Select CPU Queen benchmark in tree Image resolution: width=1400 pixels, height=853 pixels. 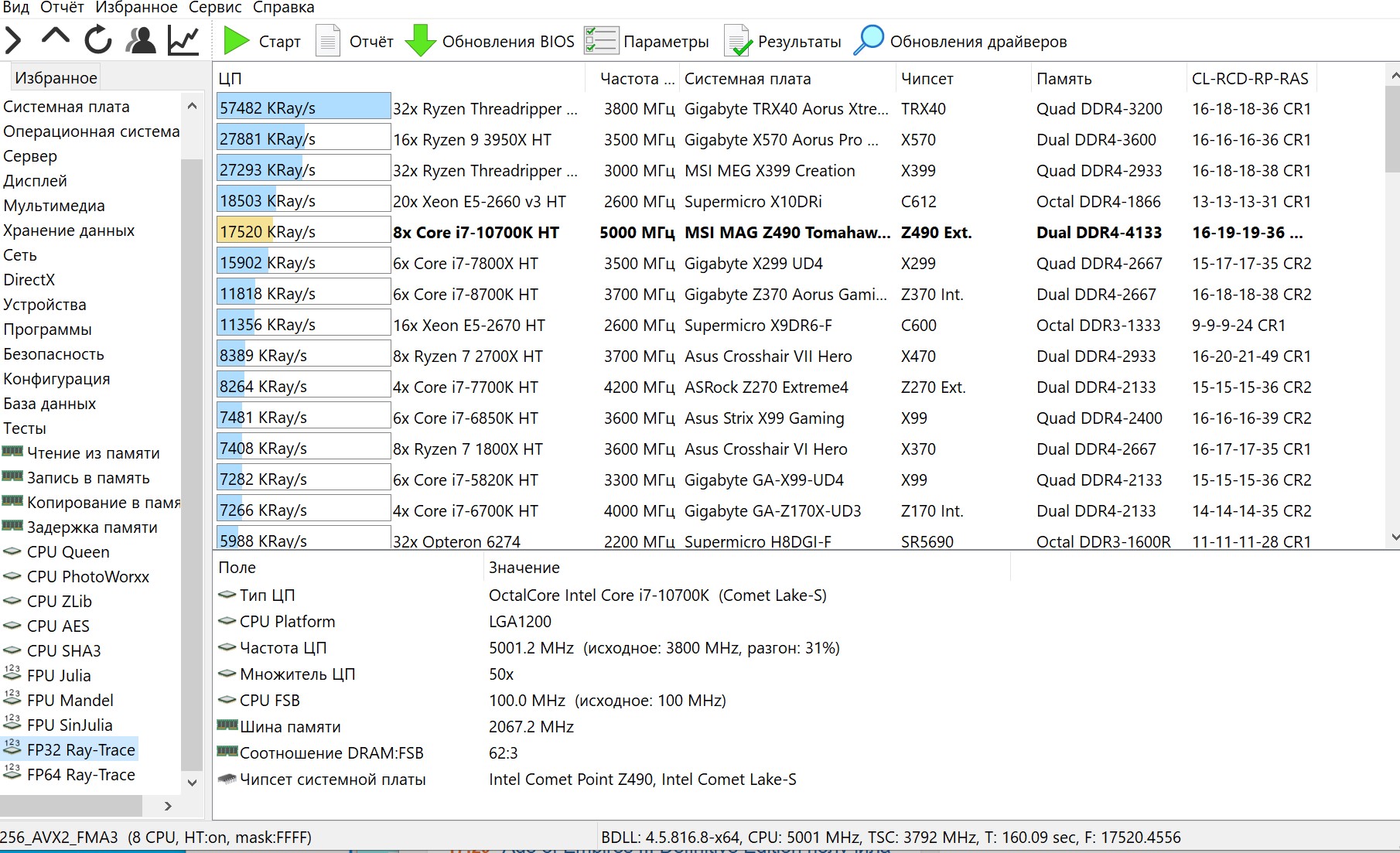[68, 552]
